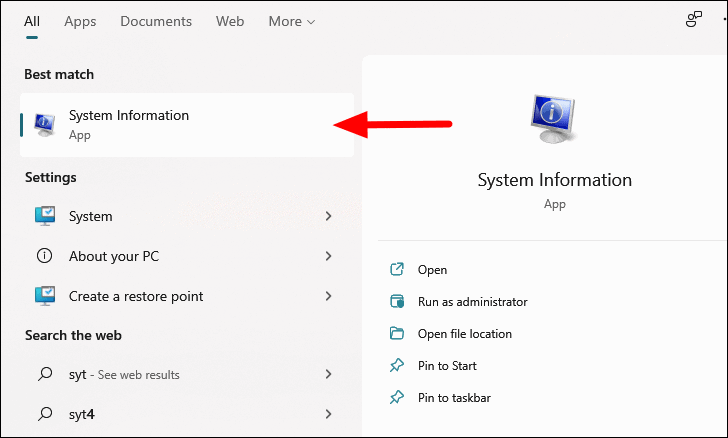Open the System settings result
This screenshot has height=438, width=728.
(187, 216)
